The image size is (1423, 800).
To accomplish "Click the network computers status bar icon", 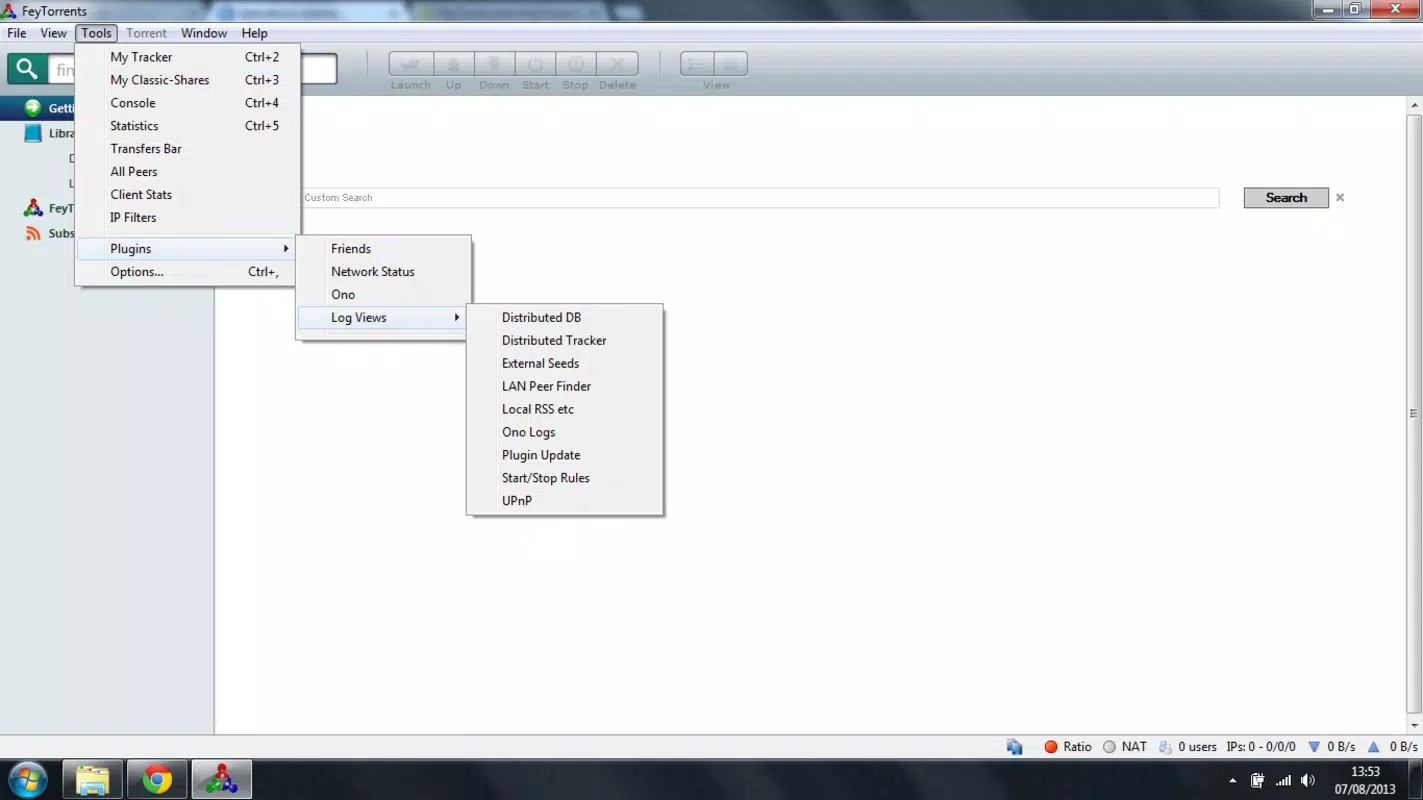I will [x=1015, y=747].
